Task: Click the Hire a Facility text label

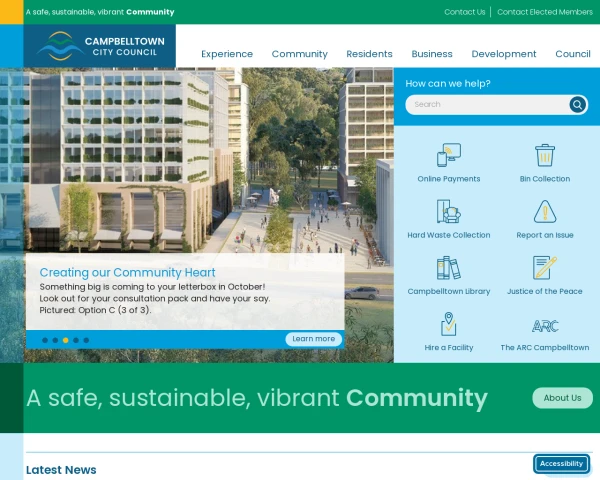Action: point(449,348)
